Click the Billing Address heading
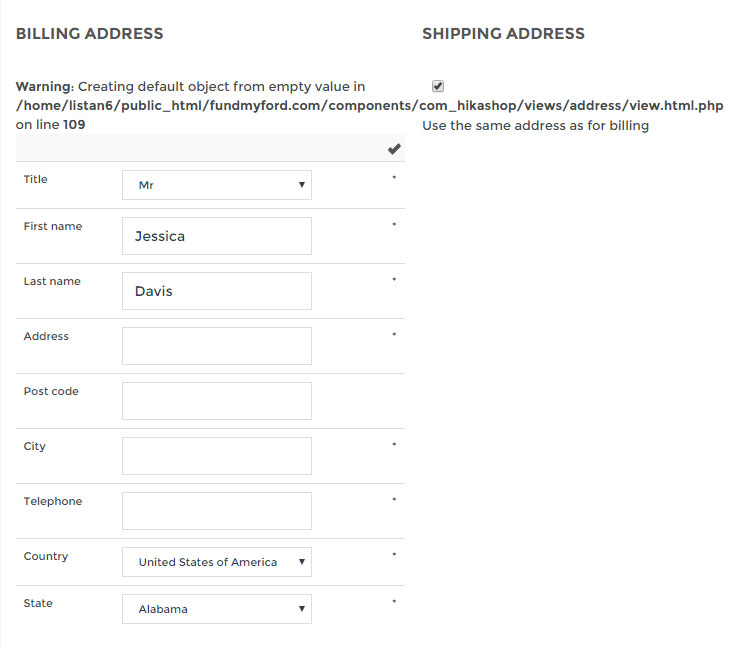The image size is (745, 646). tap(89, 34)
